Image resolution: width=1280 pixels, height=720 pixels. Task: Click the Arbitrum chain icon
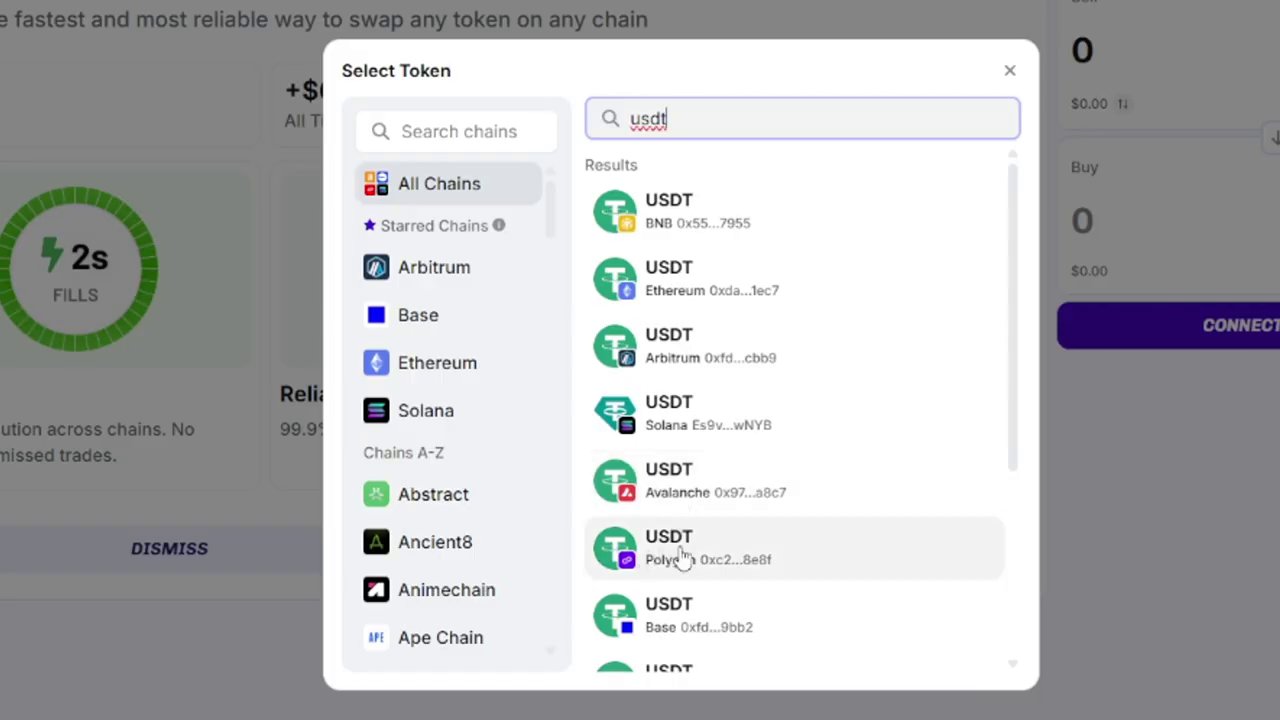pos(376,267)
